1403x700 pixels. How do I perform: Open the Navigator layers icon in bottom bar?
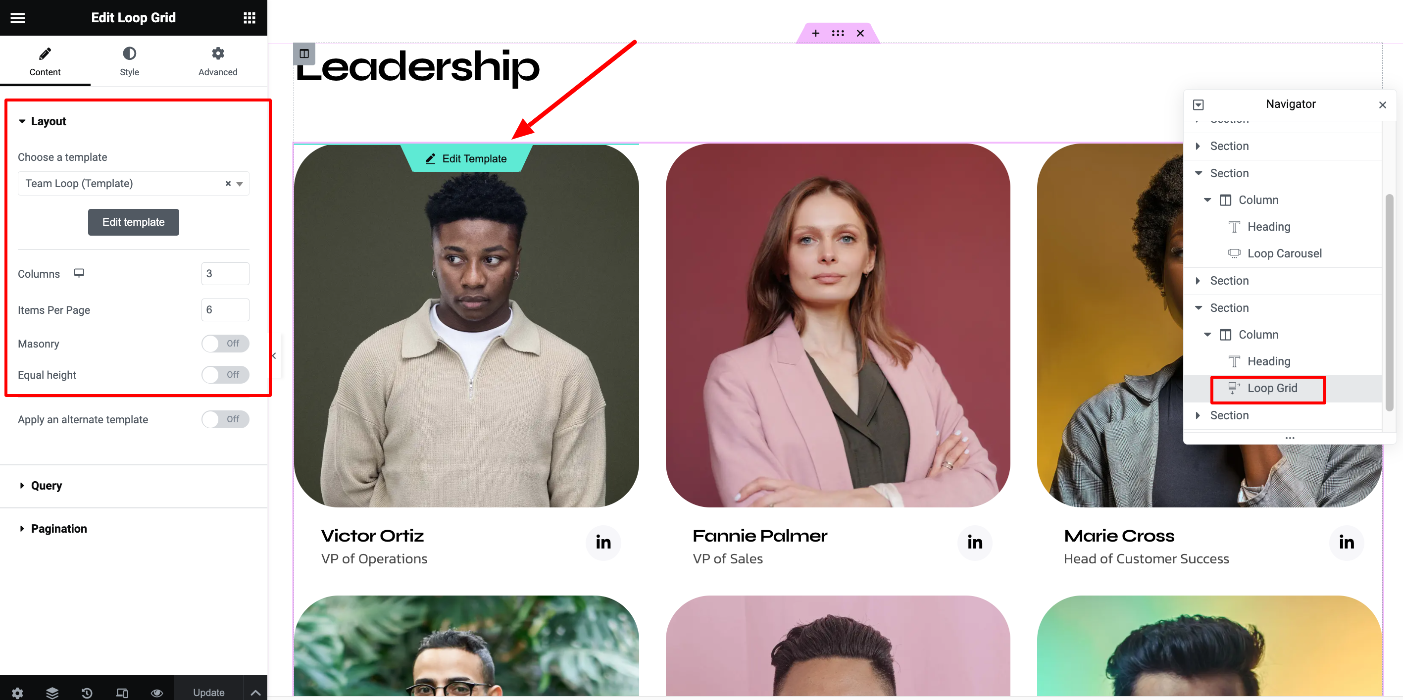52,692
